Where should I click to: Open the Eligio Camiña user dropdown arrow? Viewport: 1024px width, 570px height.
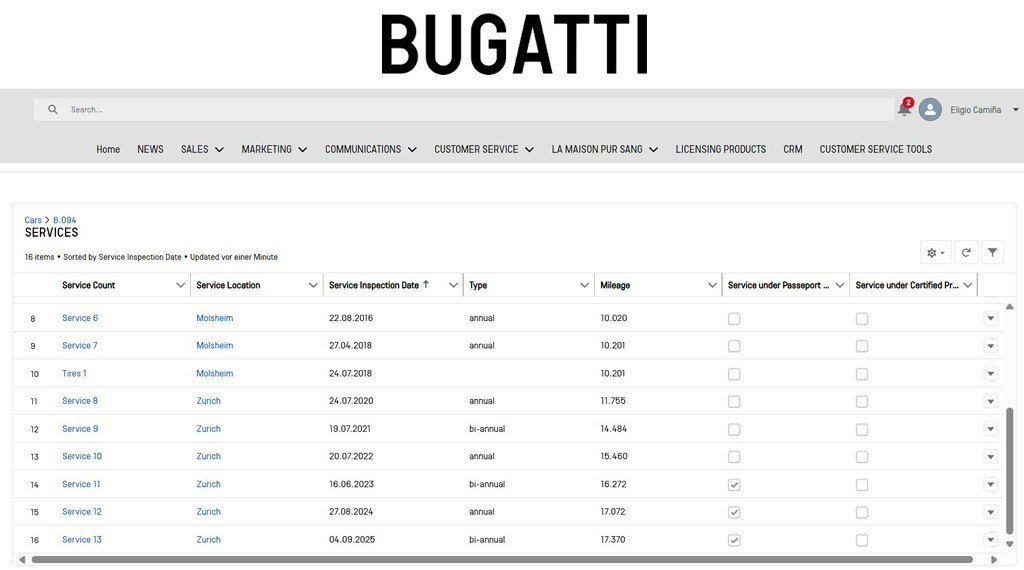(1016, 110)
